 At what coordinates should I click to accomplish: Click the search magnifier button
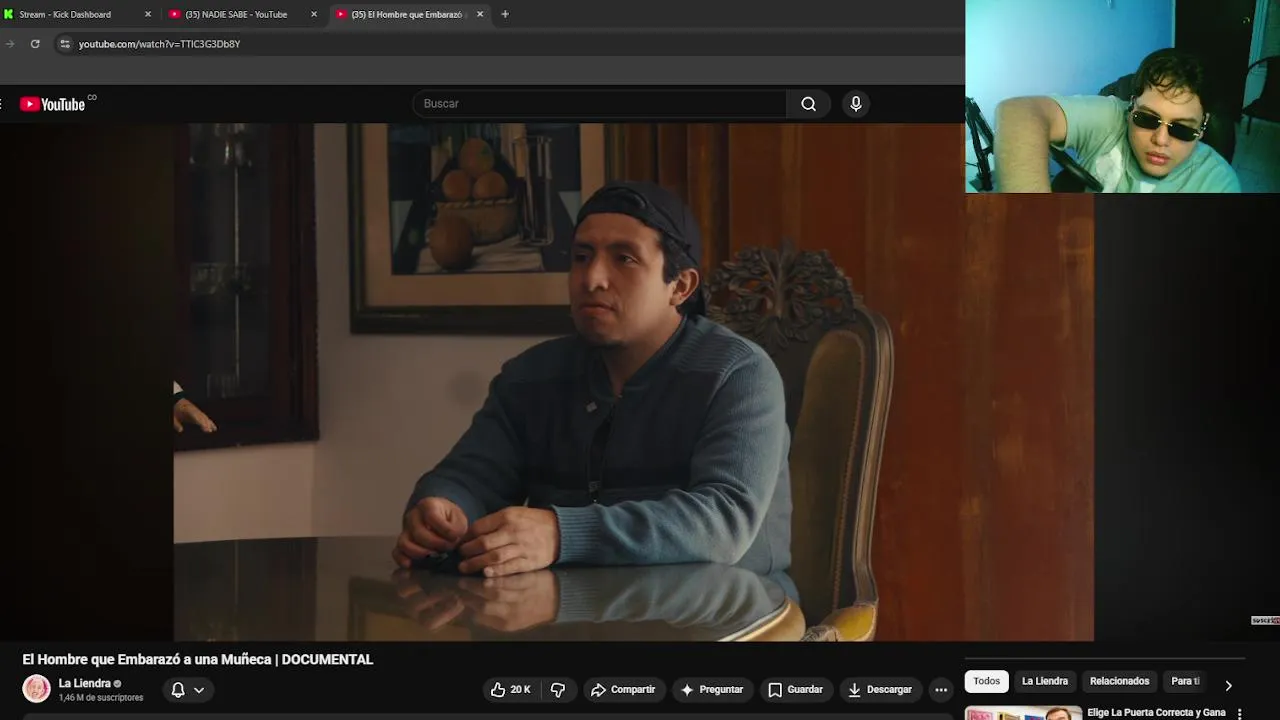tap(808, 104)
